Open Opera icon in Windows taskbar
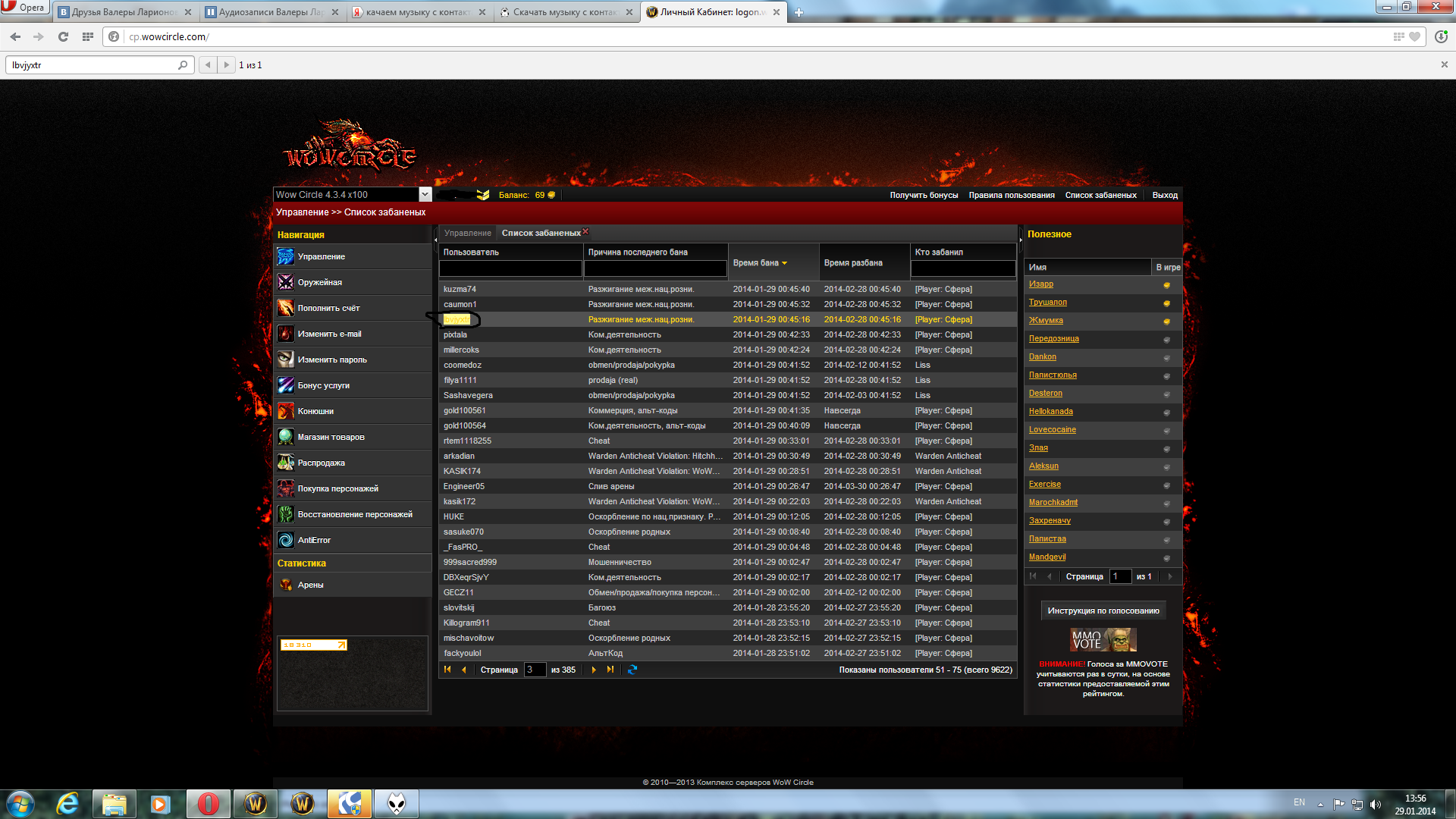Image resolution: width=1456 pixels, height=819 pixels. 208,804
